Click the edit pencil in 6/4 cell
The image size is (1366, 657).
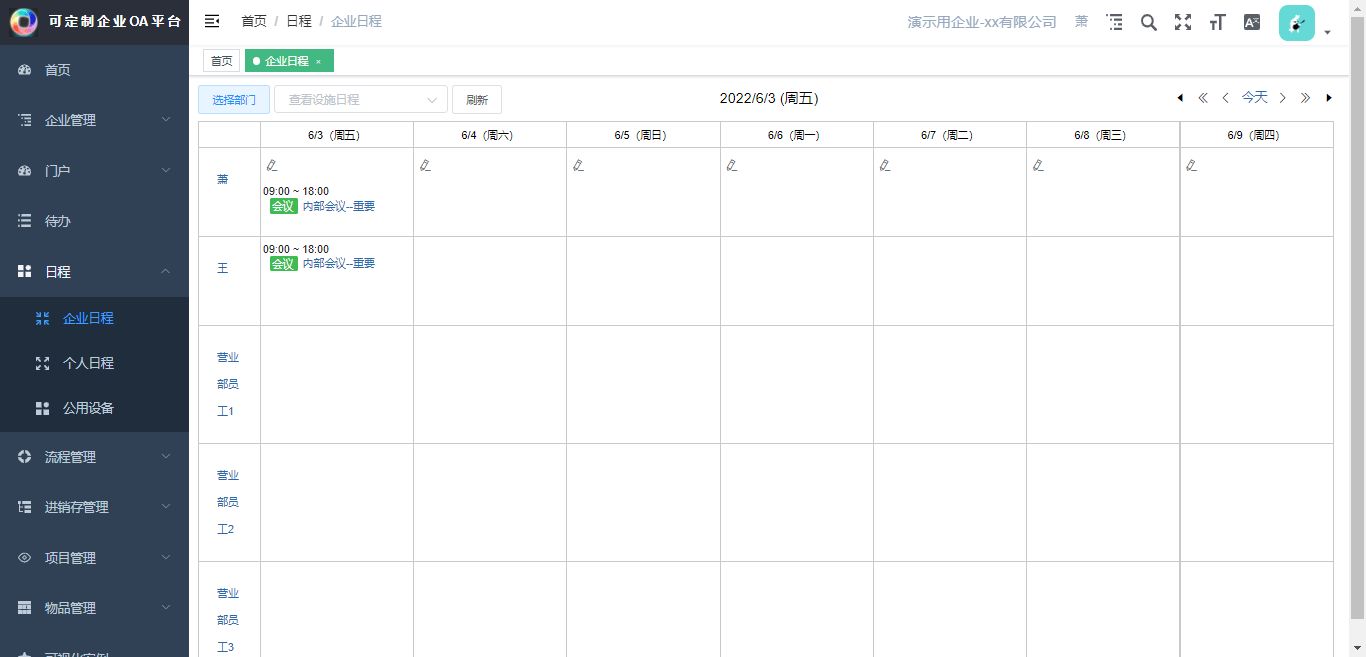(425, 165)
